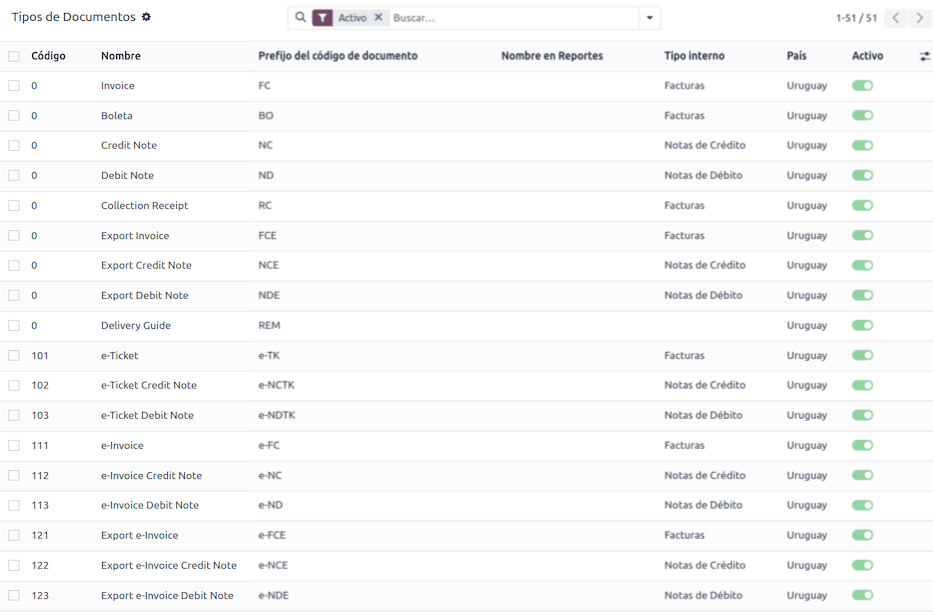Image resolution: width=933 pixels, height=613 pixels.
Task: Go to next page with right arrow
Action: coord(920,18)
